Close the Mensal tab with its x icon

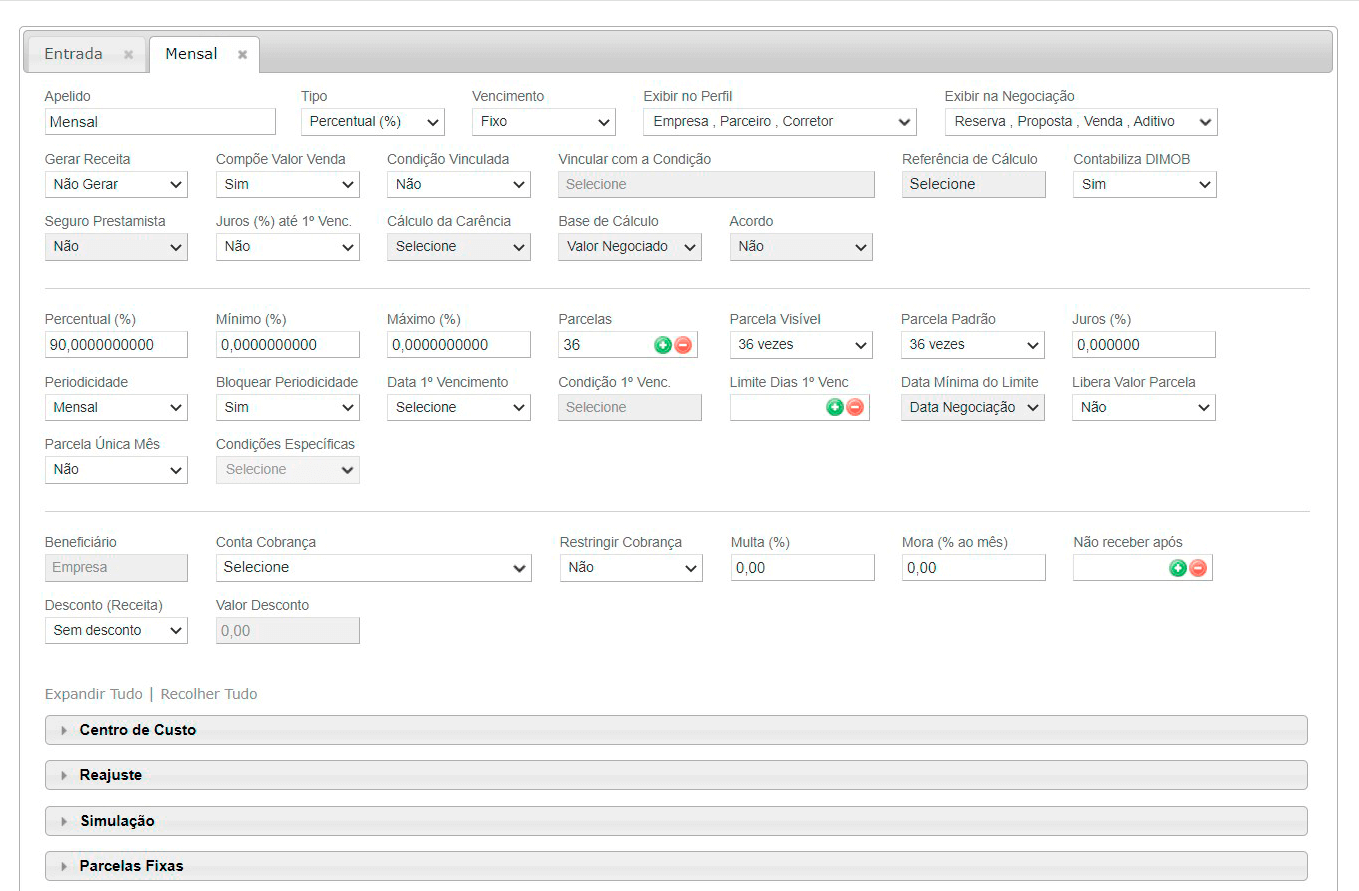click(242, 55)
